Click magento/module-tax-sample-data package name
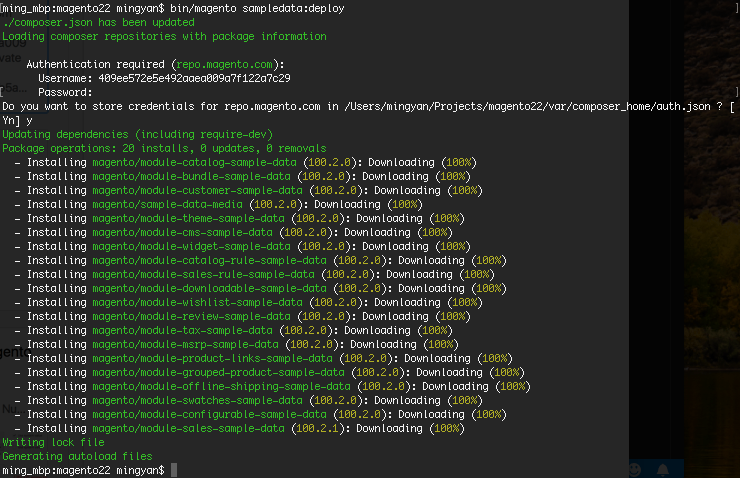 pyautogui.click(x=183, y=330)
